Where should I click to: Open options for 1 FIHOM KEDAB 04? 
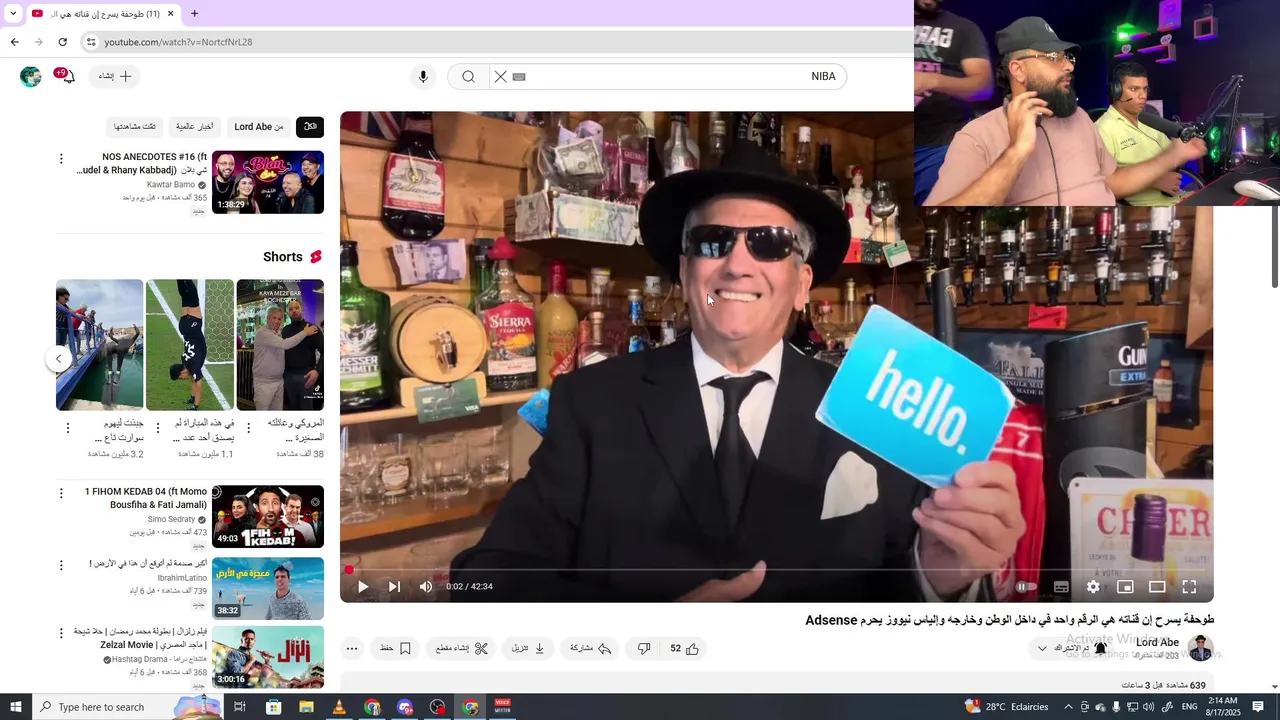(61, 494)
